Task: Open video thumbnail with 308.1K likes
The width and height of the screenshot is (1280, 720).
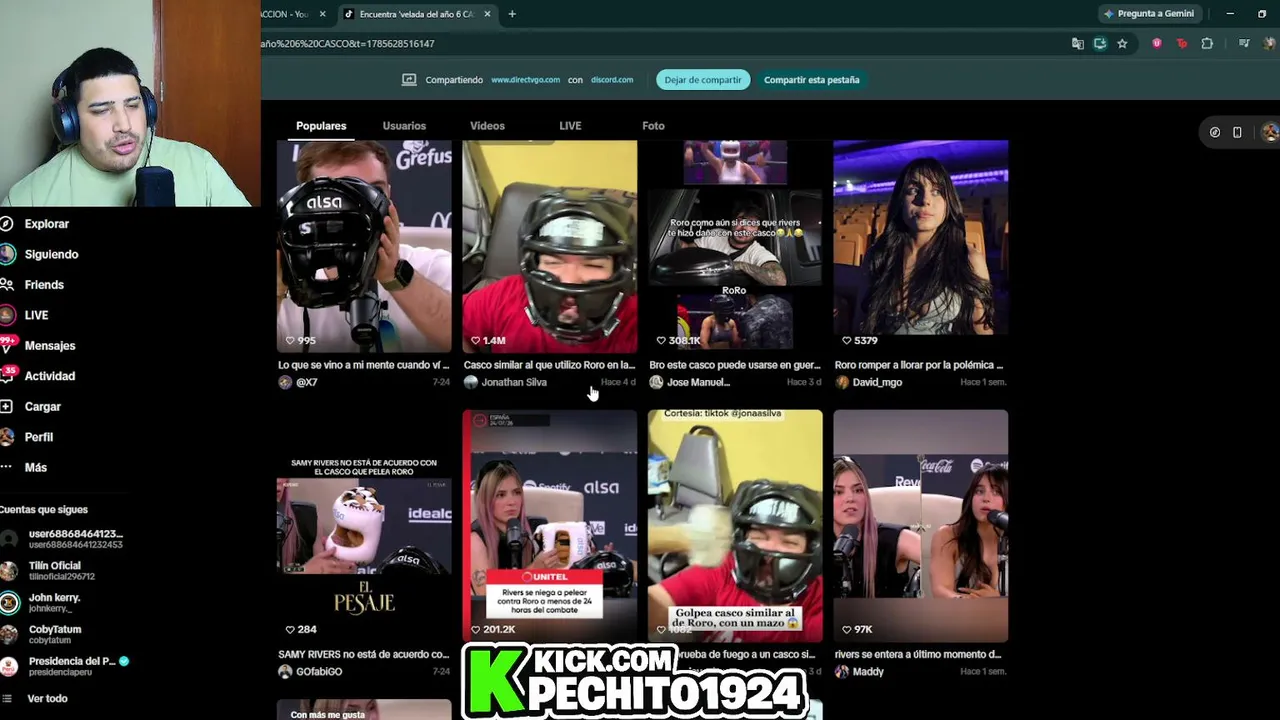Action: click(x=735, y=246)
